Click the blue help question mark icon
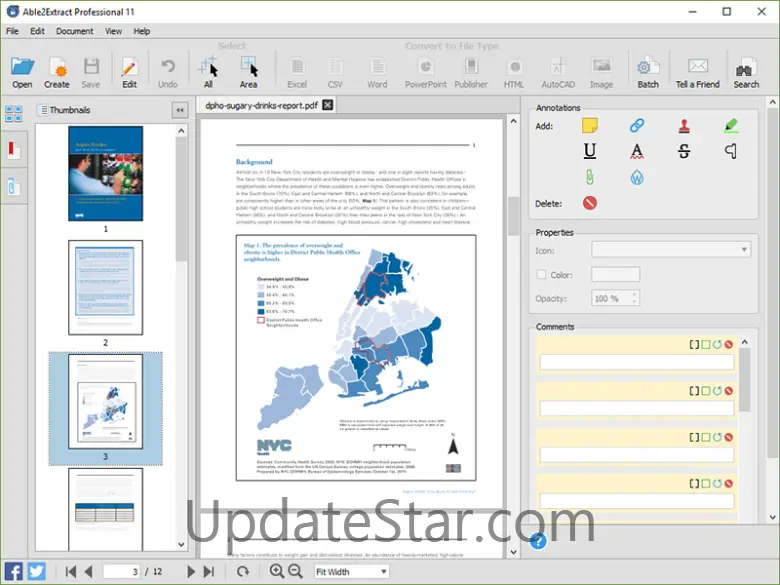This screenshot has width=780, height=585. point(538,541)
